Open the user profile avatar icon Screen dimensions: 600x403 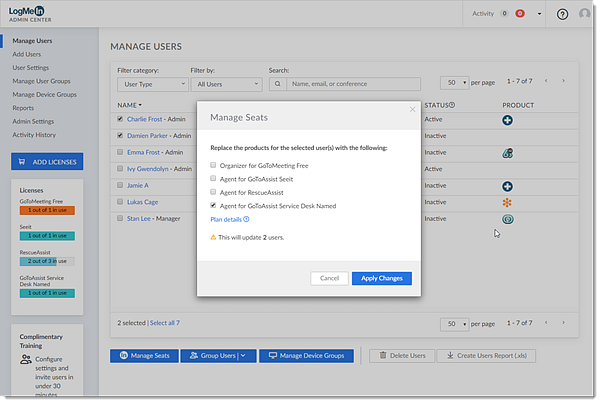tap(584, 14)
